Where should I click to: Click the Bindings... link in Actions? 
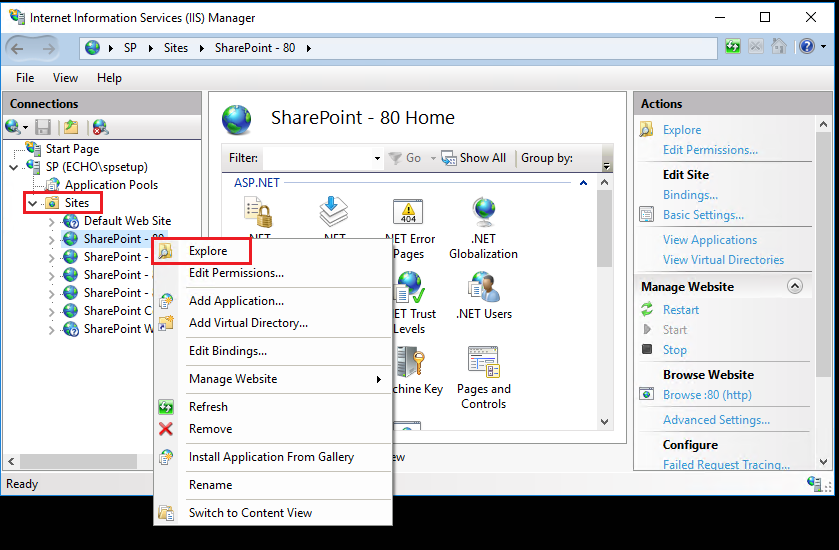coord(690,195)
